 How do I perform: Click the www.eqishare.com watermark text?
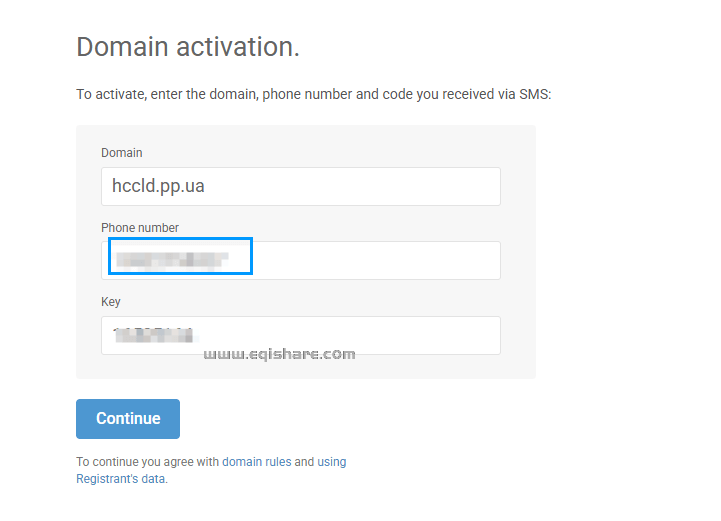tap(279, 354)
